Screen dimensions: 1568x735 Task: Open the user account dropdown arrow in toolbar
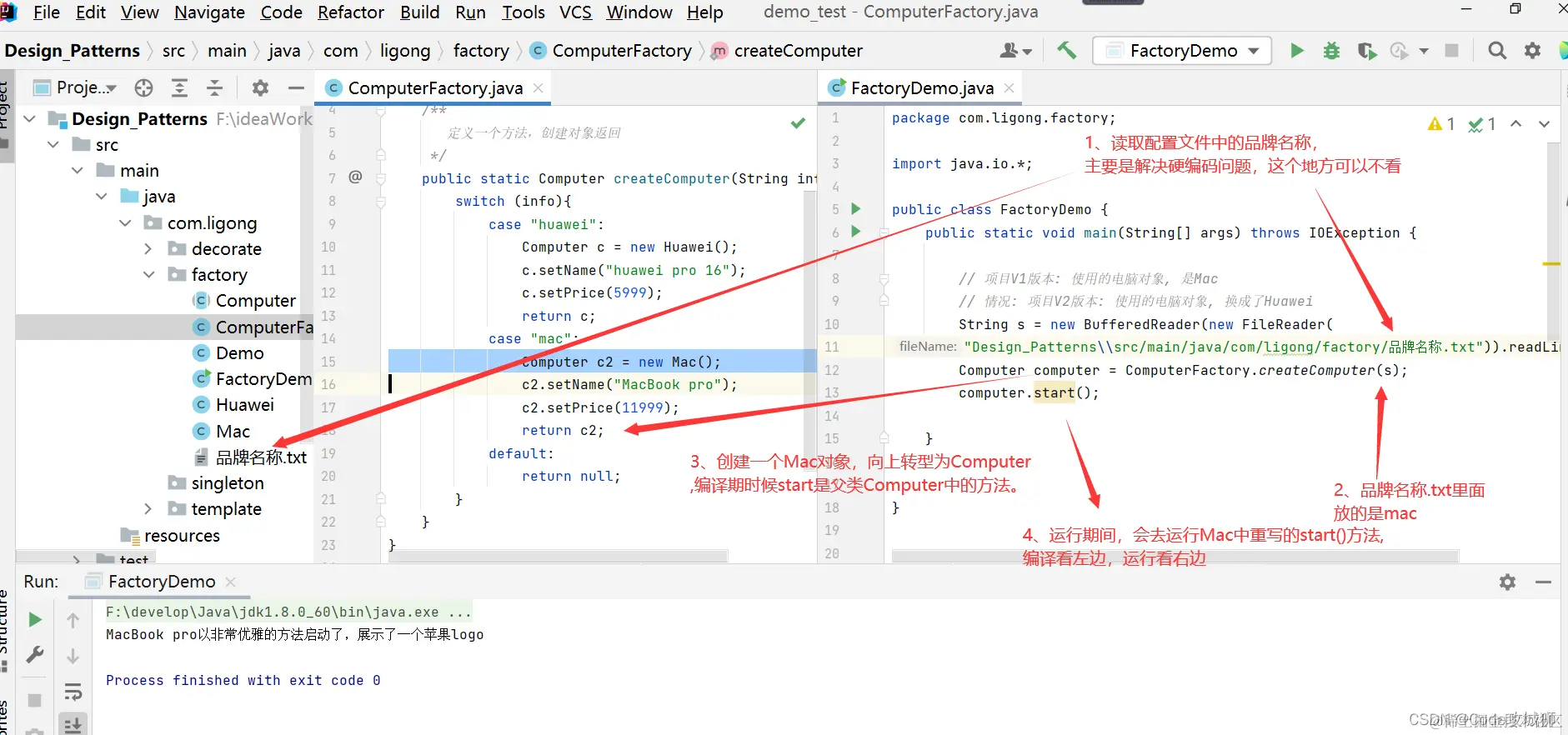click(1027, 52)
